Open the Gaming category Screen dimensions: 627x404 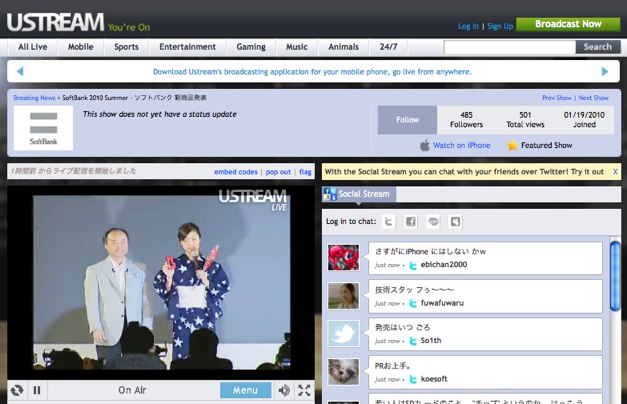tap(251, 47)
